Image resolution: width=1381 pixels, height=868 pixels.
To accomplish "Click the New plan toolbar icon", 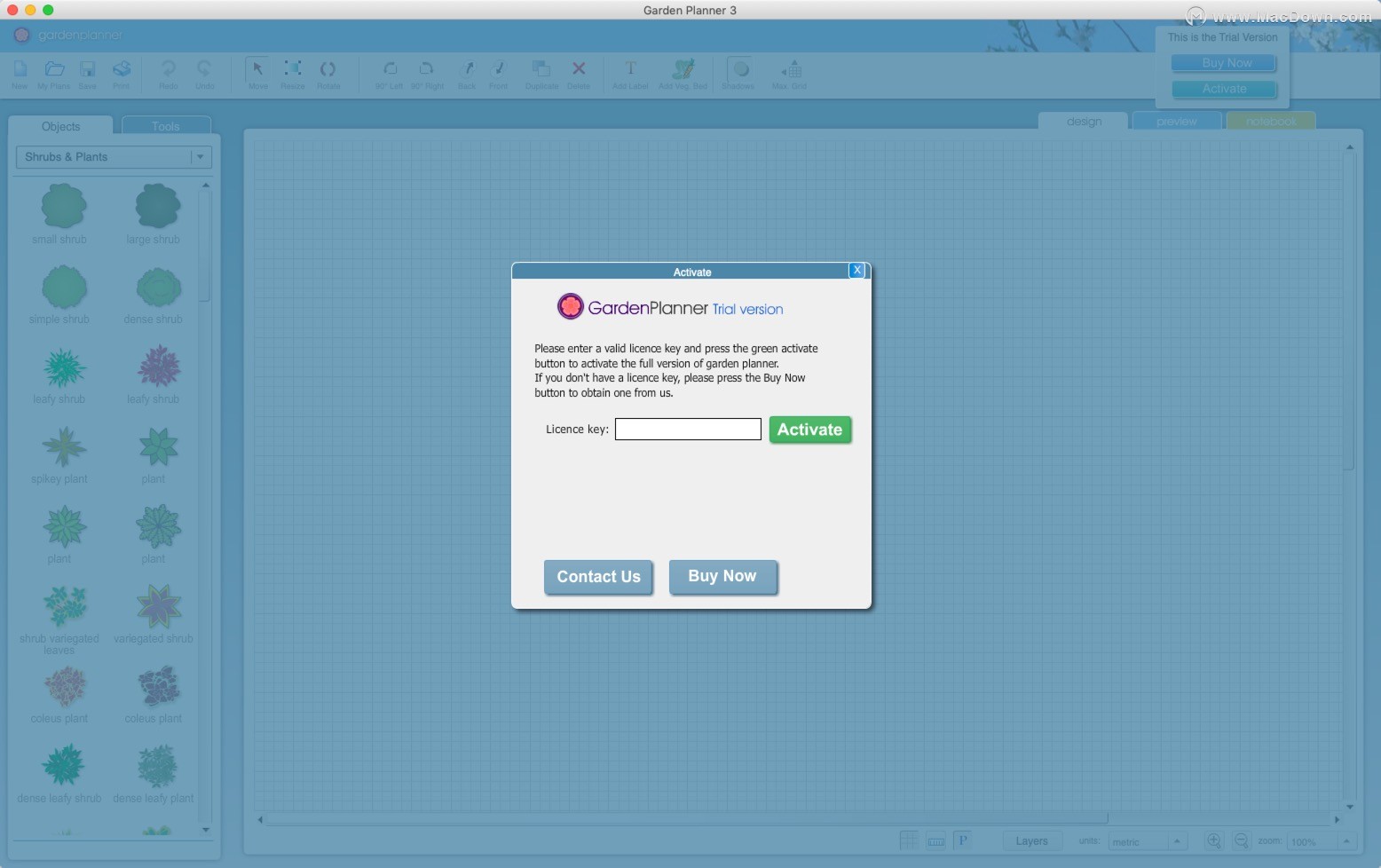I will (x=20, y=69).
